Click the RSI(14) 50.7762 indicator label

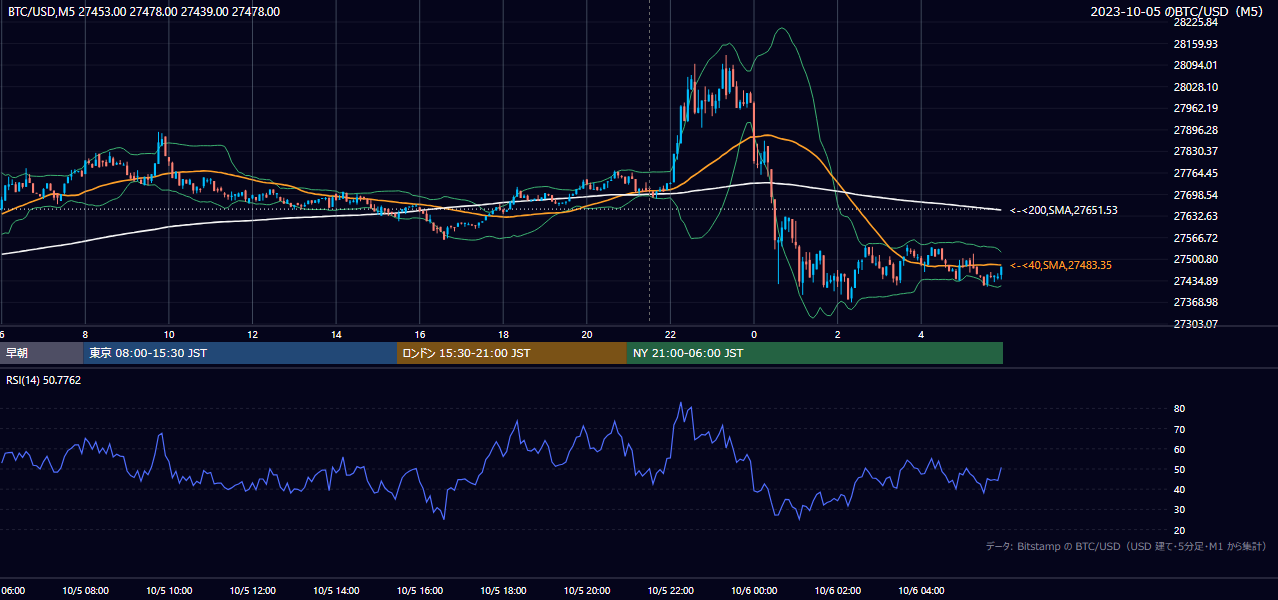(44, 380)
